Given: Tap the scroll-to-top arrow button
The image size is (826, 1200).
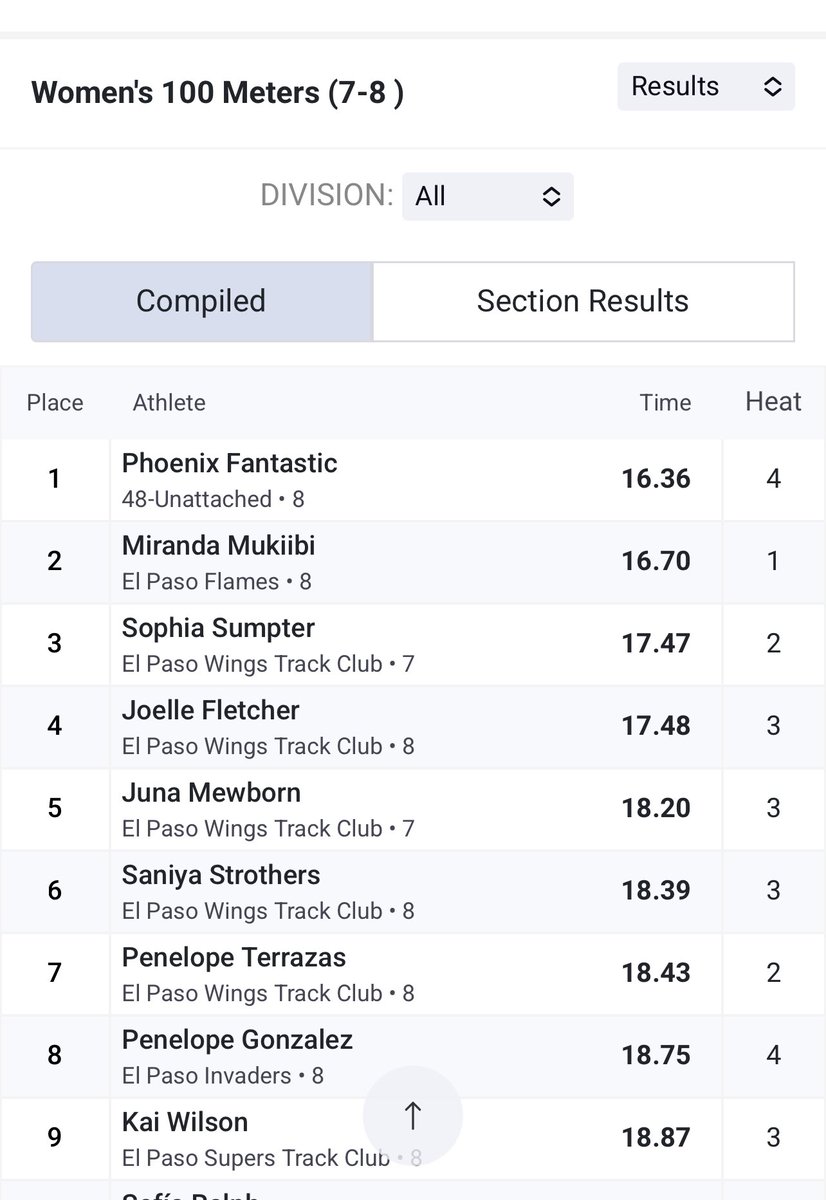Looking at the screenshot, I should pyautogui.click(x=412, y=1116).
